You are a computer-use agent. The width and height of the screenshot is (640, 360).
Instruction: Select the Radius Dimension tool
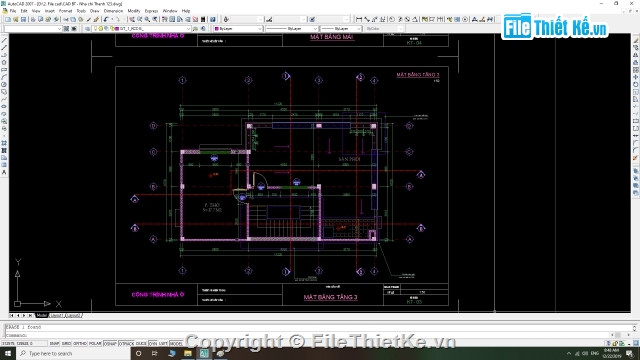pyautogui.click(x=392, y=19)
